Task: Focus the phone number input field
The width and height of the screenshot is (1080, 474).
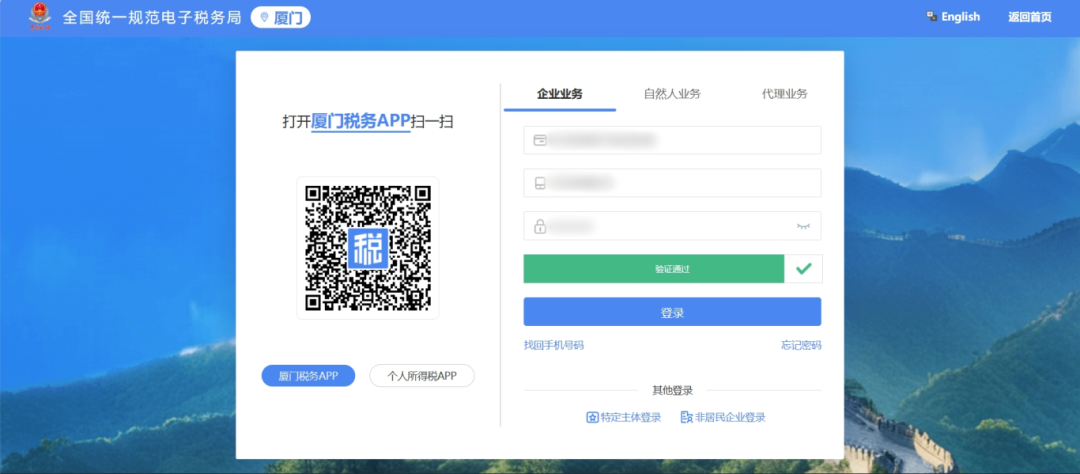Action: tap(672, 183)
